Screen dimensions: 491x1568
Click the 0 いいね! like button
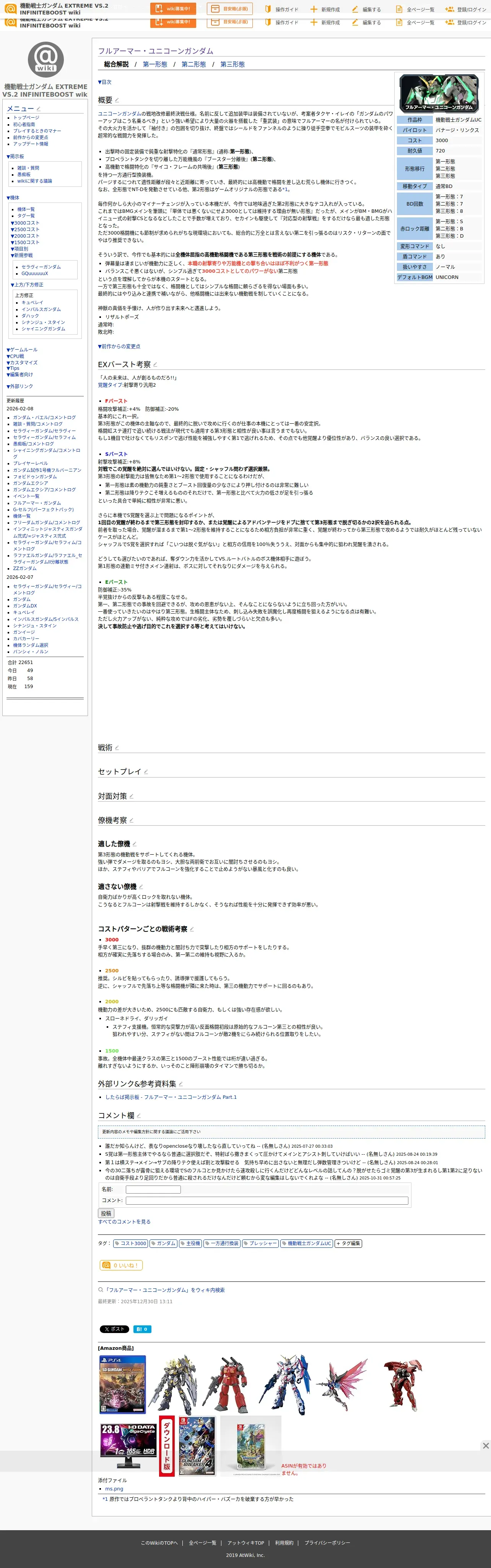tap(120, 1265)
